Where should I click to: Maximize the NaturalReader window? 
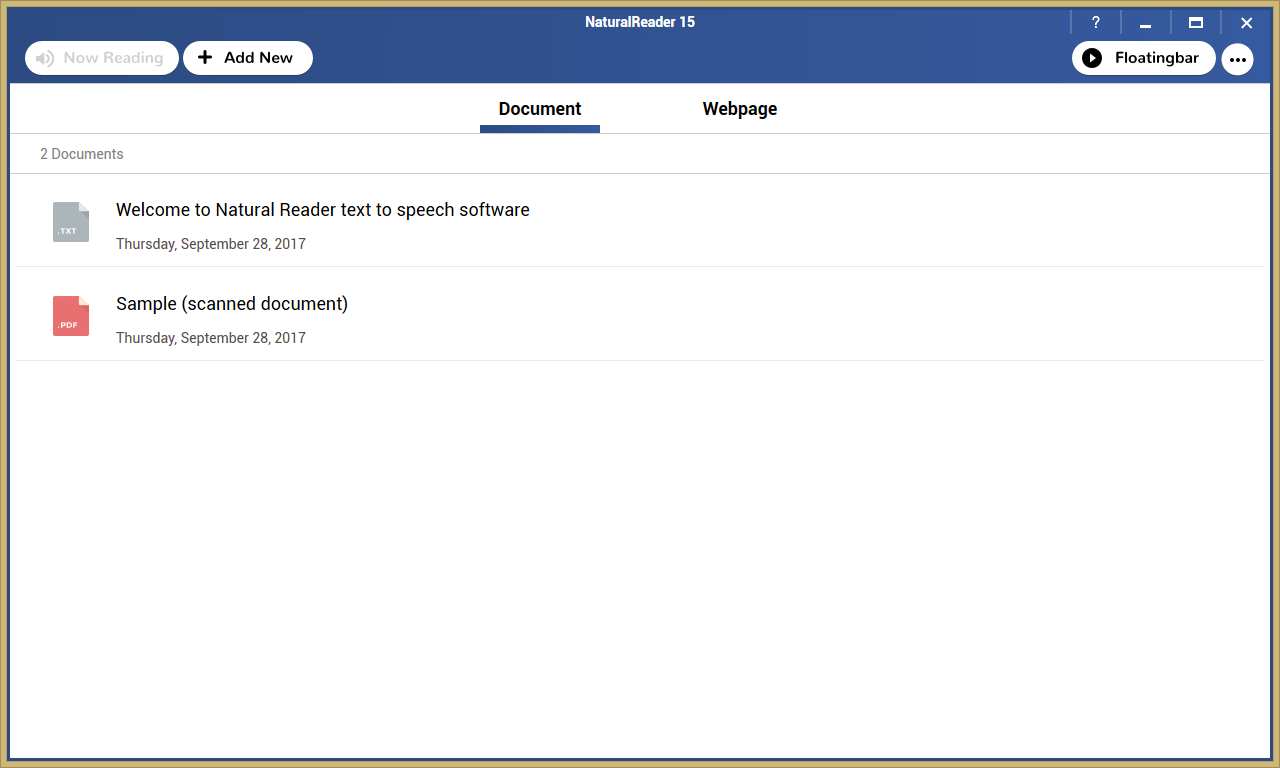(1196, 23)
